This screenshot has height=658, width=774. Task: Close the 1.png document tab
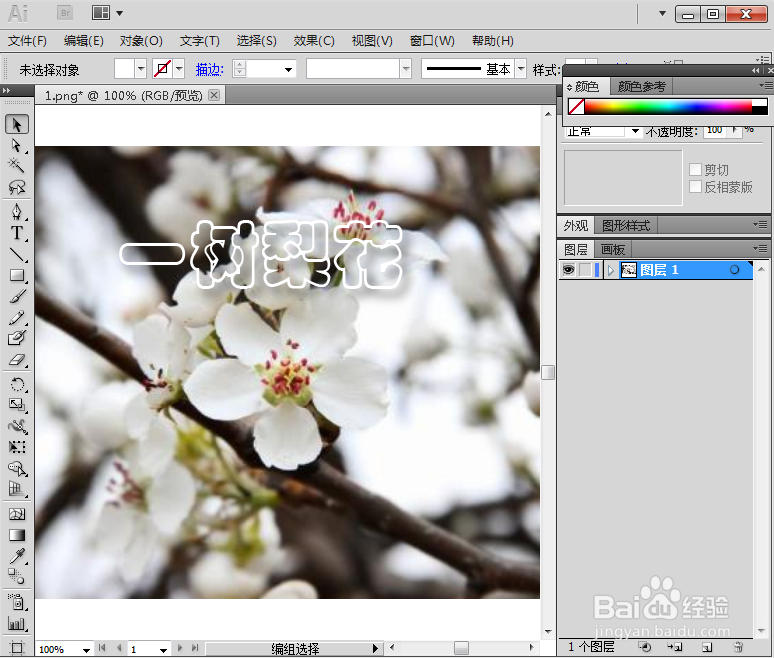[214, 95]
